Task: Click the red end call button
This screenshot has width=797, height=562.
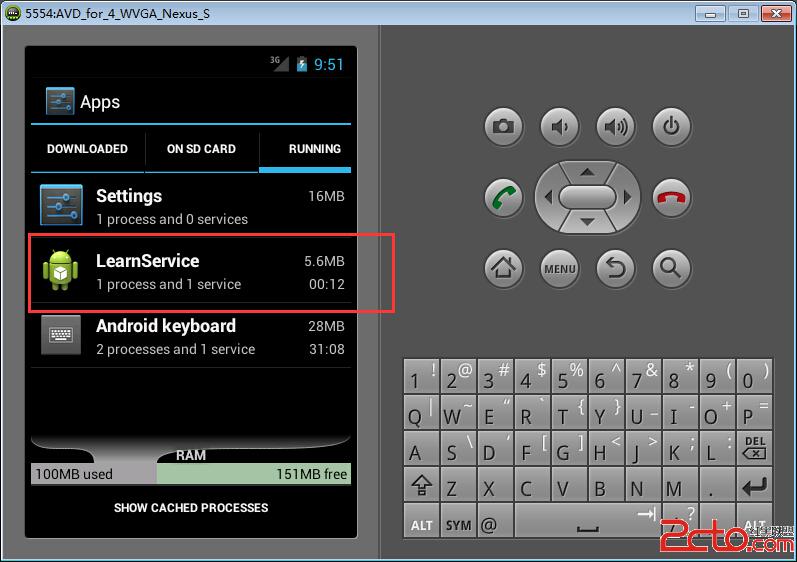Action: [x=671, y=197]
